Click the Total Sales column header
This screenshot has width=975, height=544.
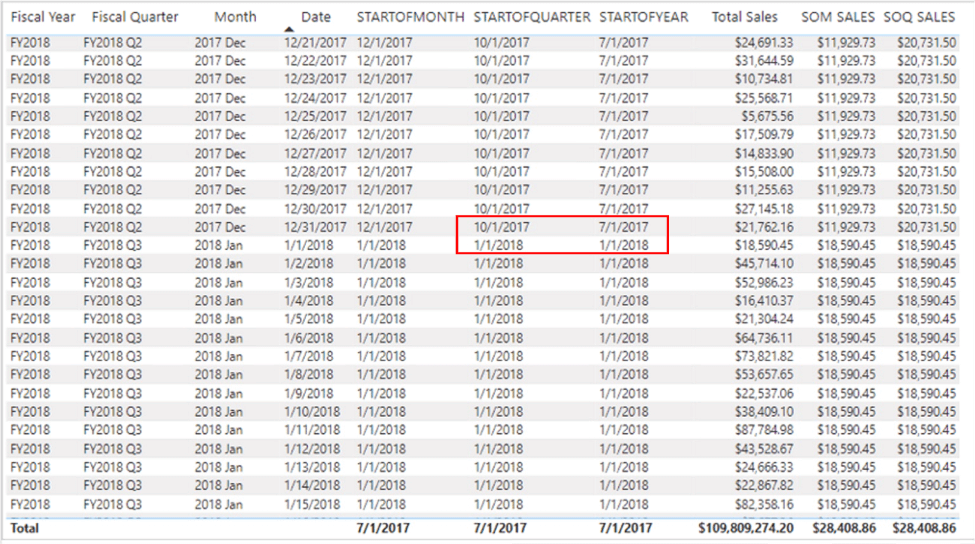(x=744, y=17)
